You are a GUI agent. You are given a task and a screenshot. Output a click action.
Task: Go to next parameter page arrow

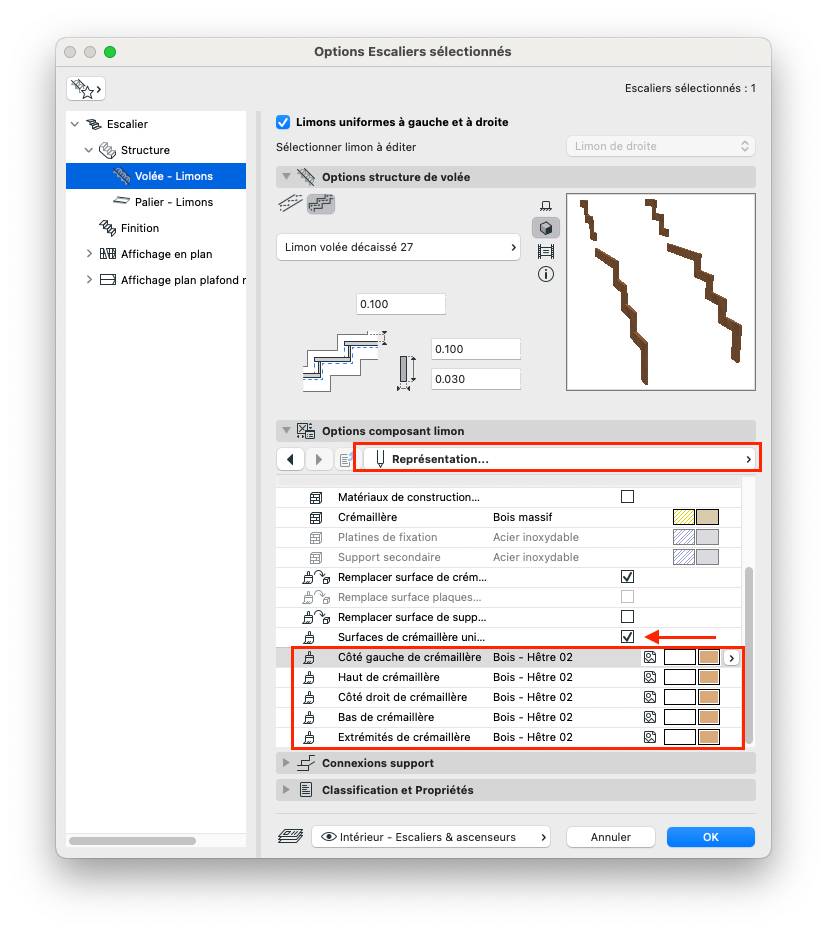click(x=319, y=459)
